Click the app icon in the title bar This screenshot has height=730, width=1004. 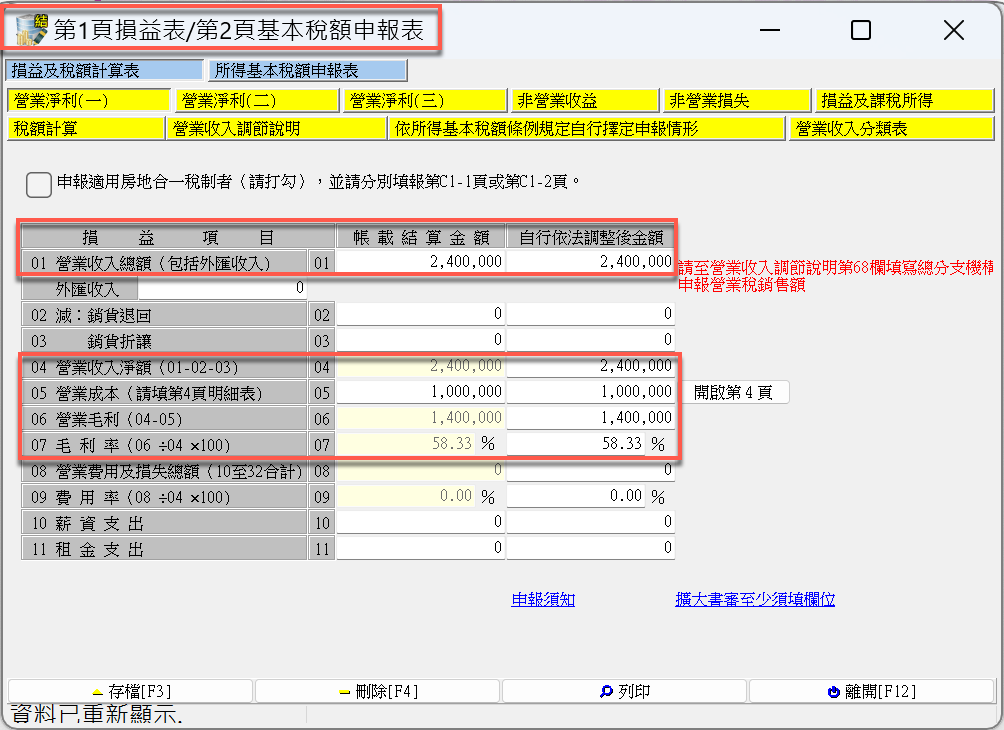pos(31,29)
